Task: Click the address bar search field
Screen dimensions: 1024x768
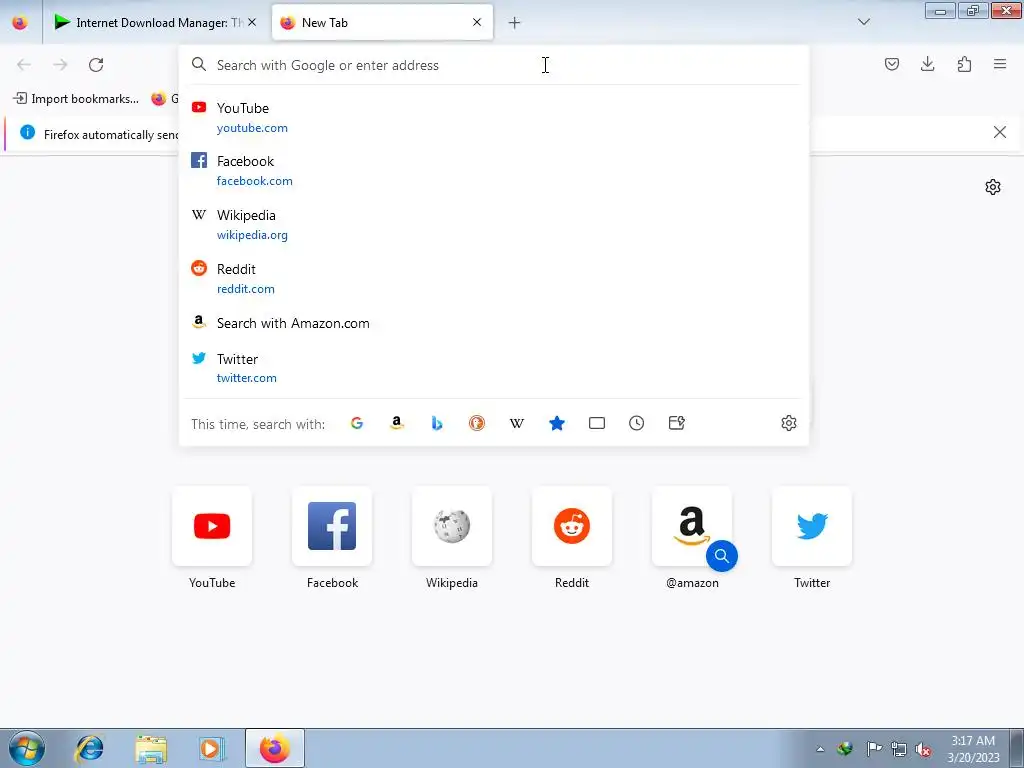Action: pos(493,65)
